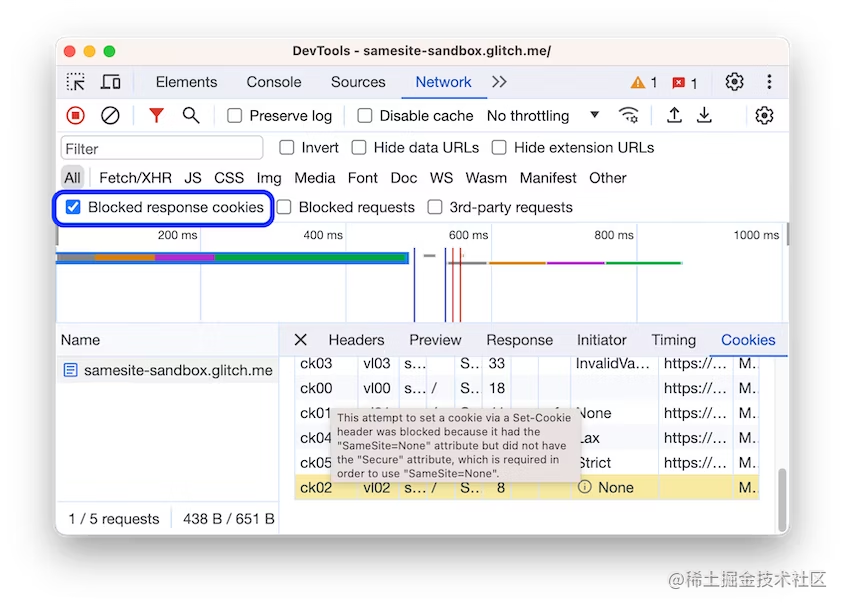Screen dimensions: 845x608
Task: Export HAR file download icon
Action: [704, 115]
